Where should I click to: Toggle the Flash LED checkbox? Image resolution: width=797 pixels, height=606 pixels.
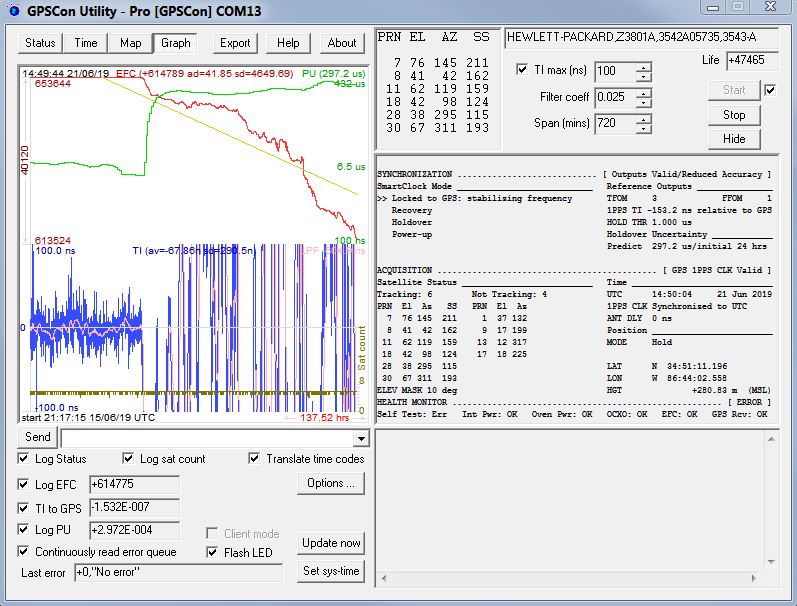click(213, 552)
